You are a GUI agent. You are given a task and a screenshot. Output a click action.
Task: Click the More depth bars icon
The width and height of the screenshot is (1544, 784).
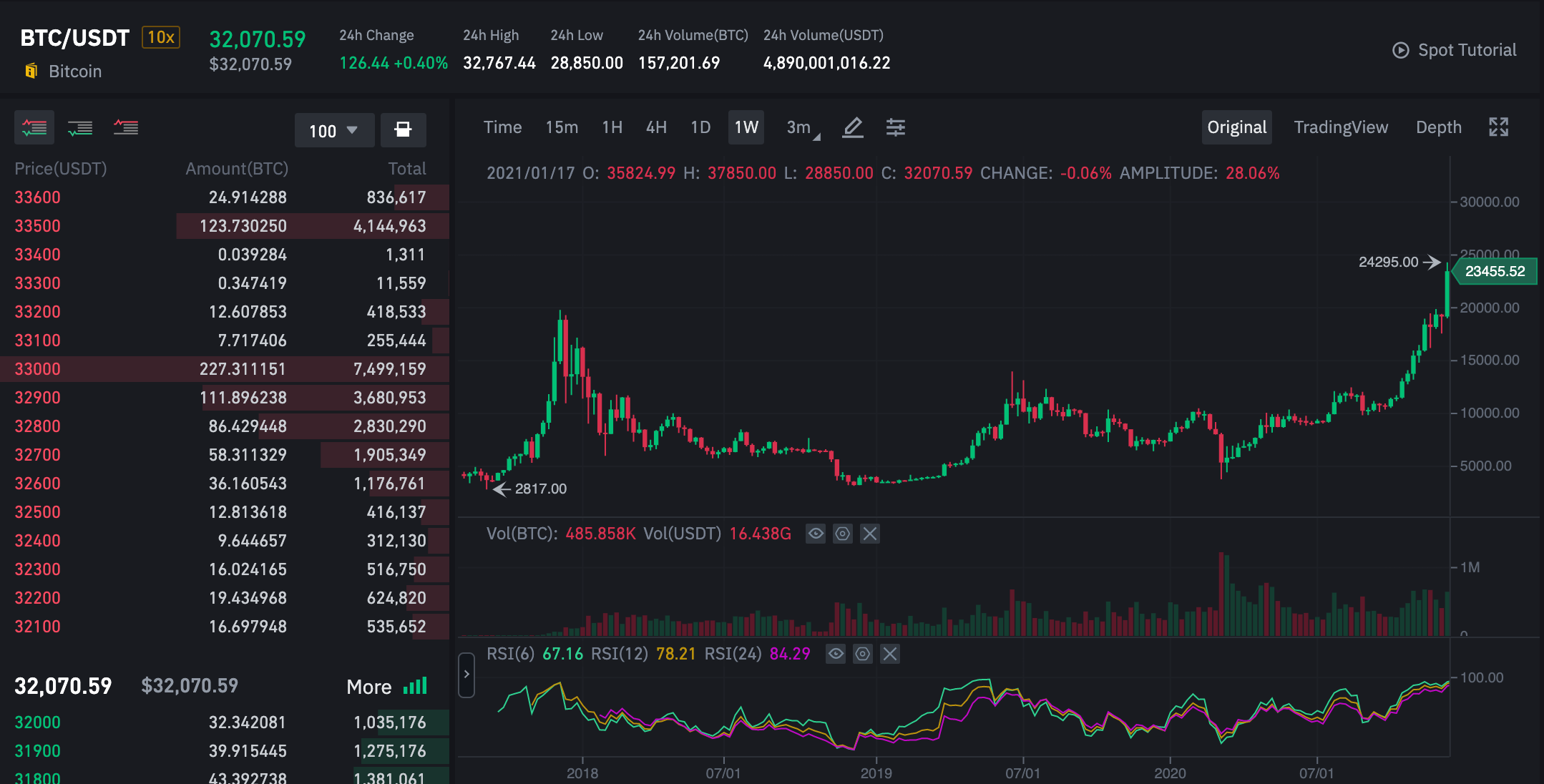tap(415, 686)
